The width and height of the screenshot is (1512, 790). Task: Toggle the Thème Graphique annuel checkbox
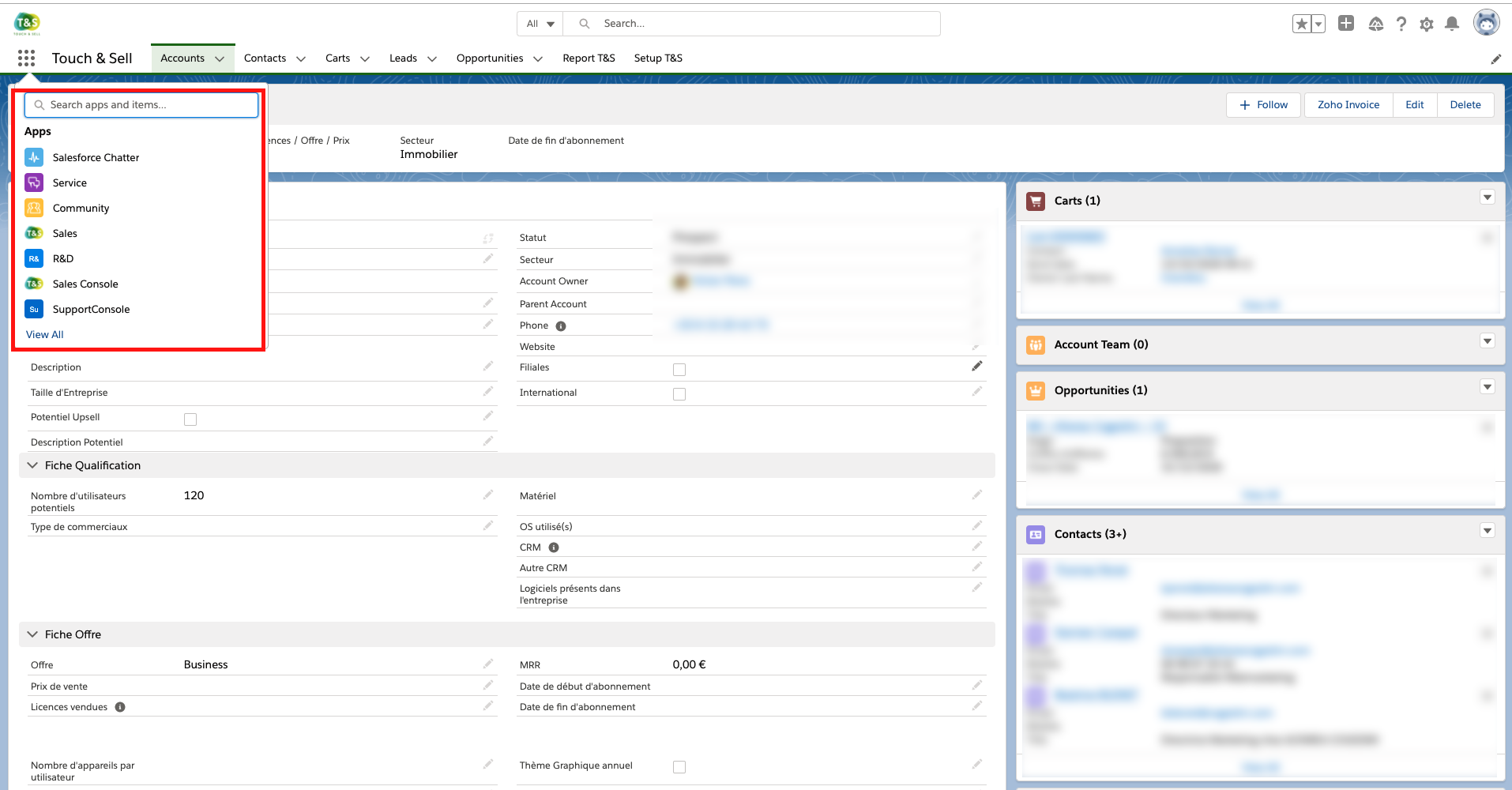tap(679, 766)
